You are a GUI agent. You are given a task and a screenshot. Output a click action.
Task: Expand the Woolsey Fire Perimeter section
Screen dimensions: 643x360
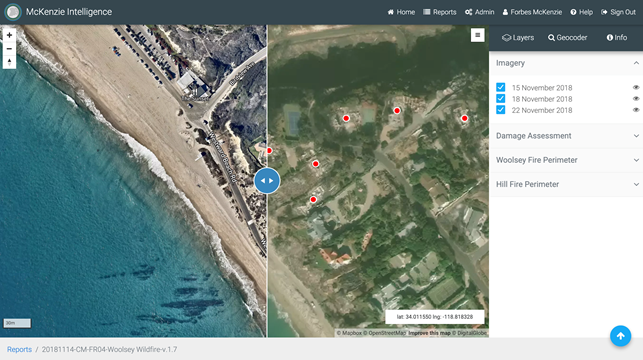tap(566, 160)
